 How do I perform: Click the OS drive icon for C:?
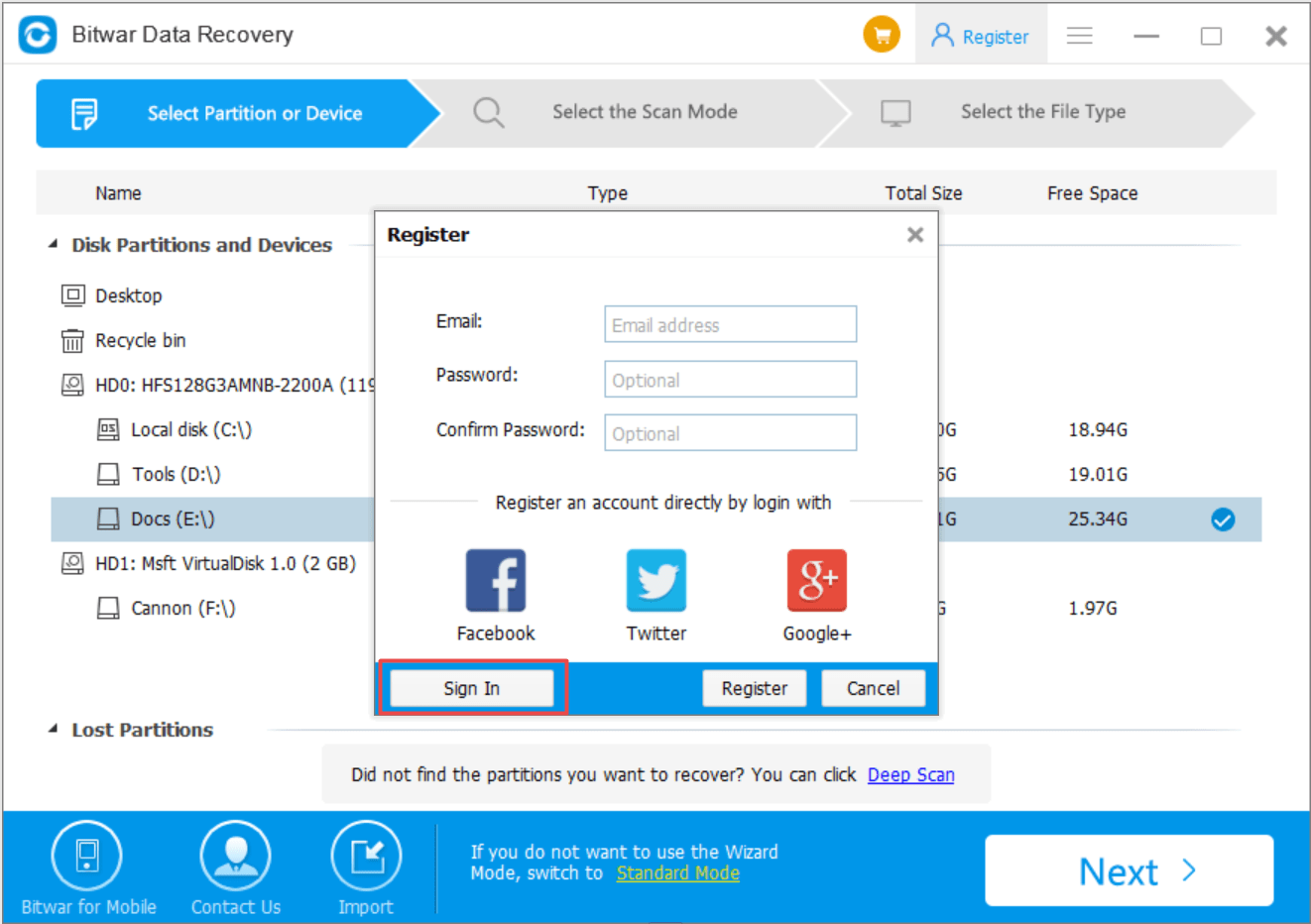point(108,429)
